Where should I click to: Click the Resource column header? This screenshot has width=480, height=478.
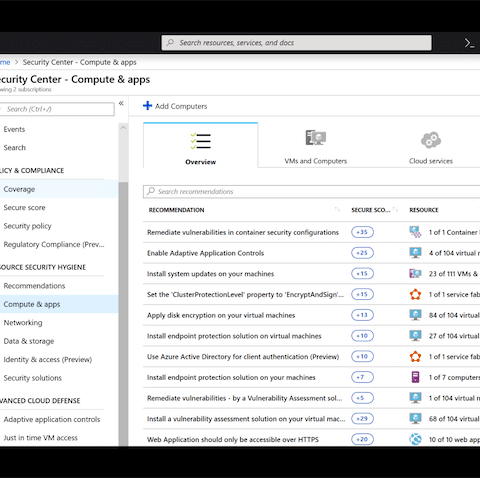(x=424, y=210)
